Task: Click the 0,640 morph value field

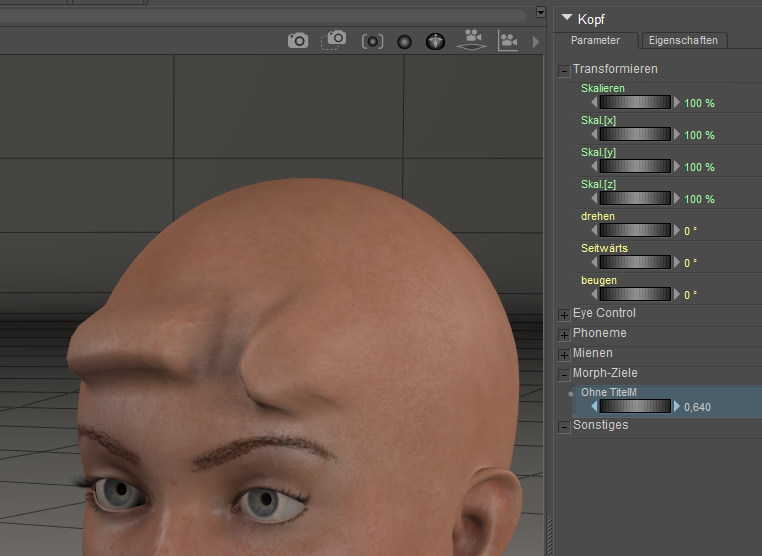Action: click(x=697, y=407)
